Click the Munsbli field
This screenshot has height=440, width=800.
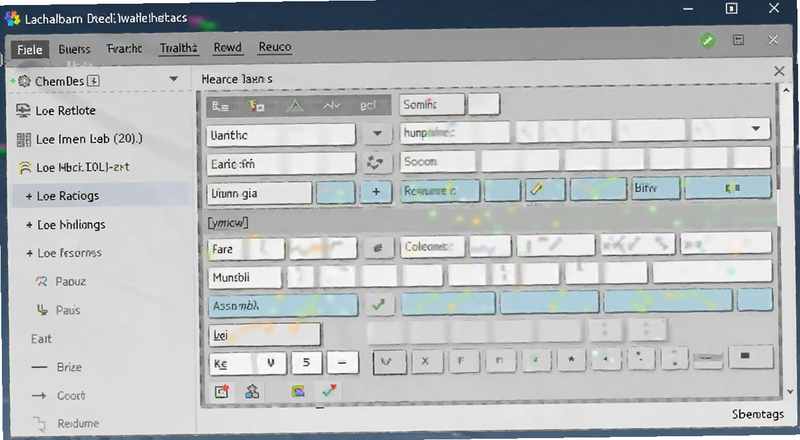point(244,278)
